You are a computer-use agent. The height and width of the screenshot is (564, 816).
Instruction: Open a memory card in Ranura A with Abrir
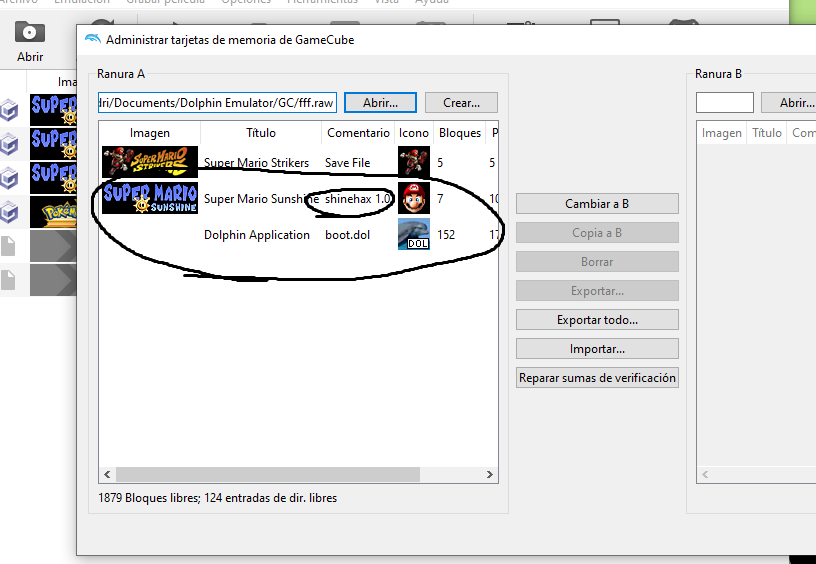380,102
